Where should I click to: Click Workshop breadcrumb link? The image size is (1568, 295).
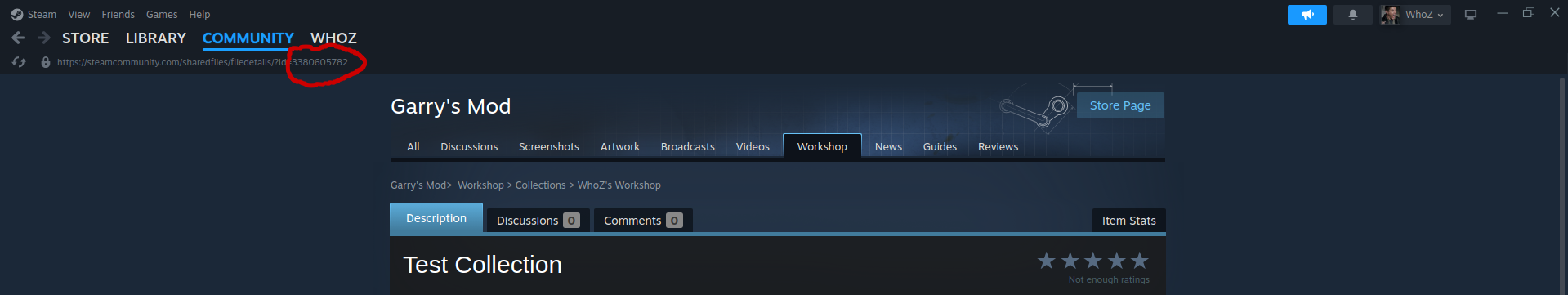click(480, 185)
